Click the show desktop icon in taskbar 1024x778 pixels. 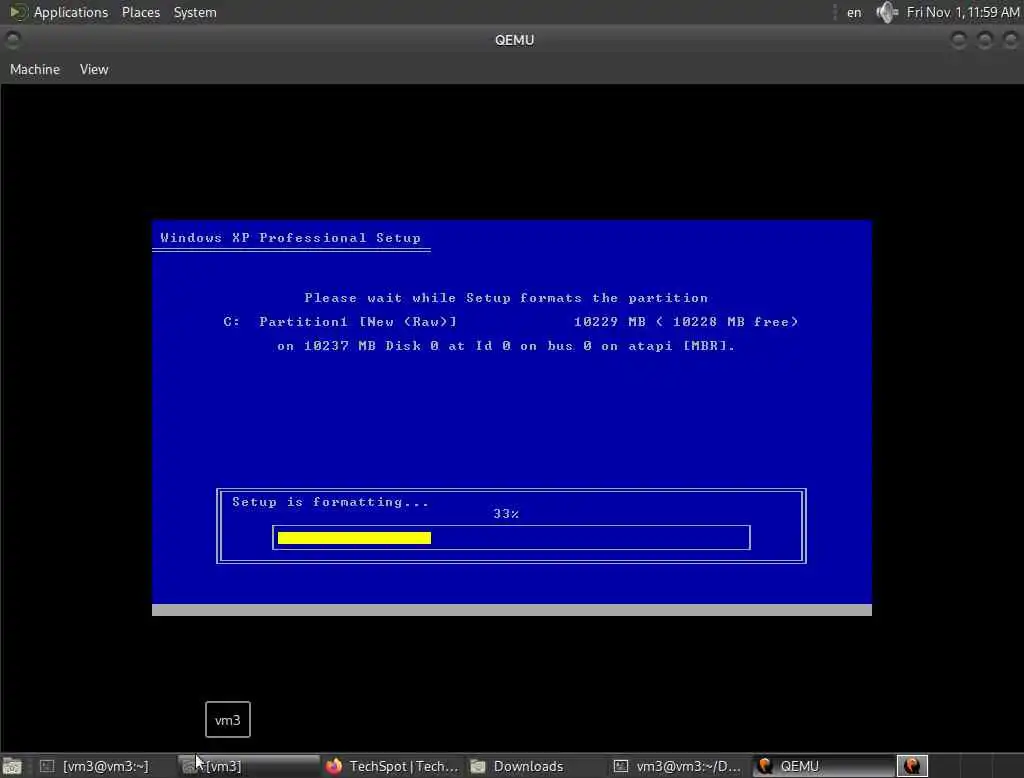[x=12, y=766]
